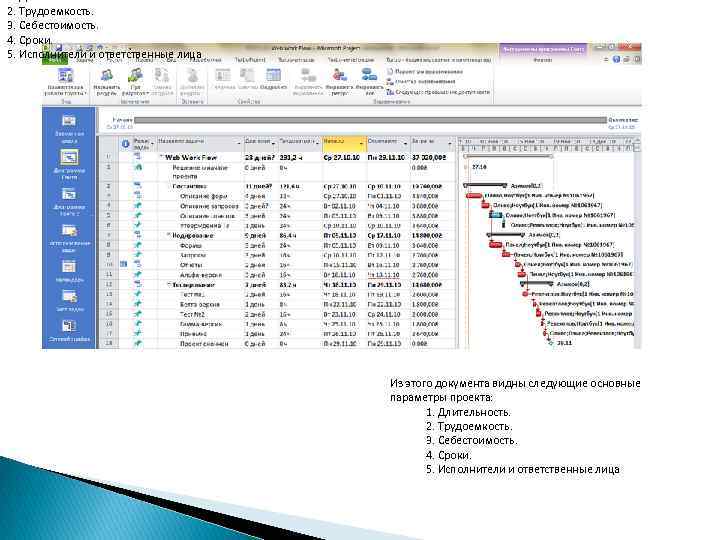Click the red Gantt bar in the Описание форм row
This screenshot has height=540, width=720.
pos(474,196)
